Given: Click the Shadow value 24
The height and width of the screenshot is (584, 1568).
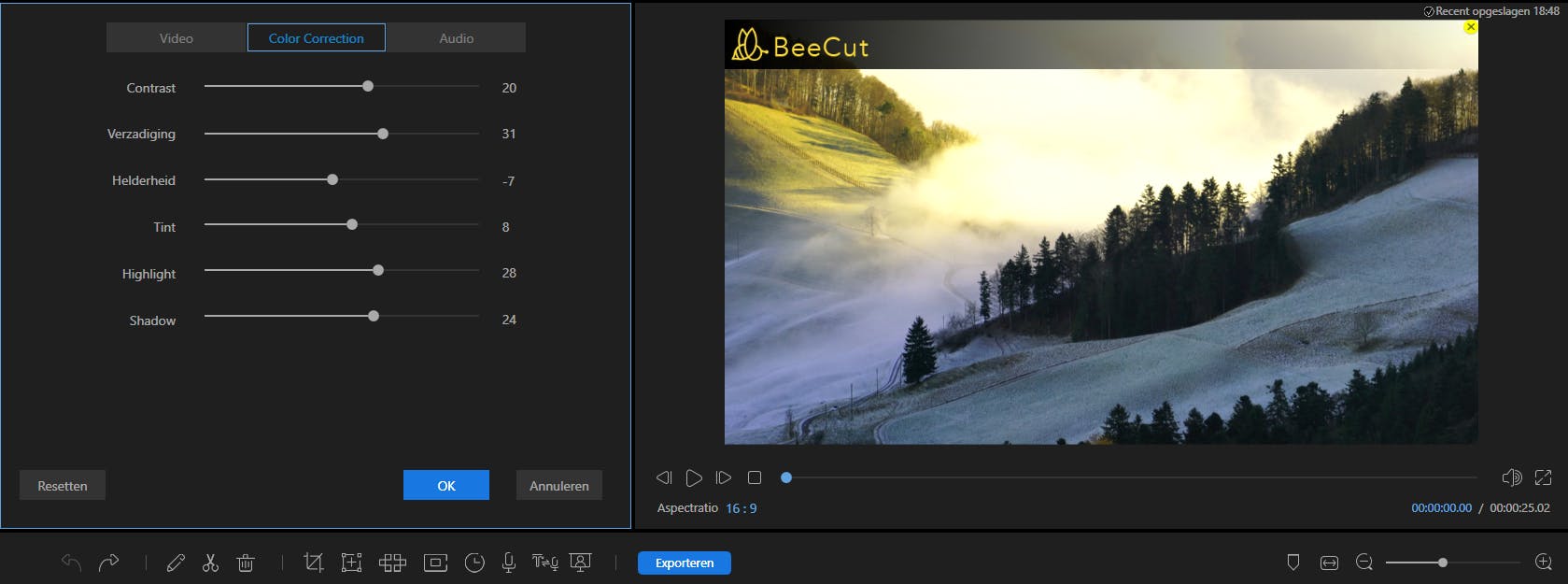Looking at the screenshot, I should click(509, 320).
